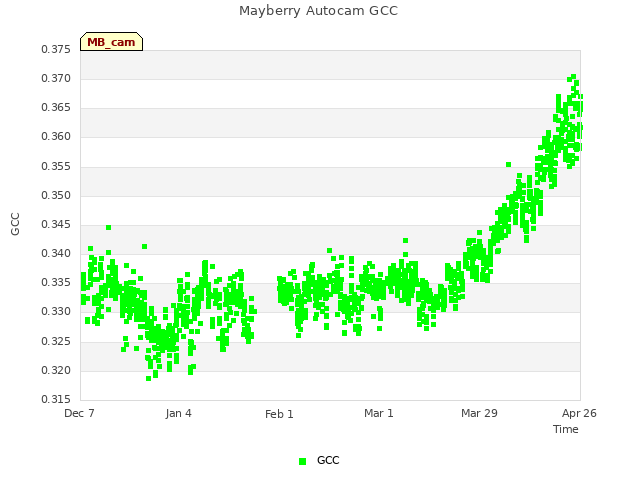Click the 0.325 y-axis value

(56, 341)
